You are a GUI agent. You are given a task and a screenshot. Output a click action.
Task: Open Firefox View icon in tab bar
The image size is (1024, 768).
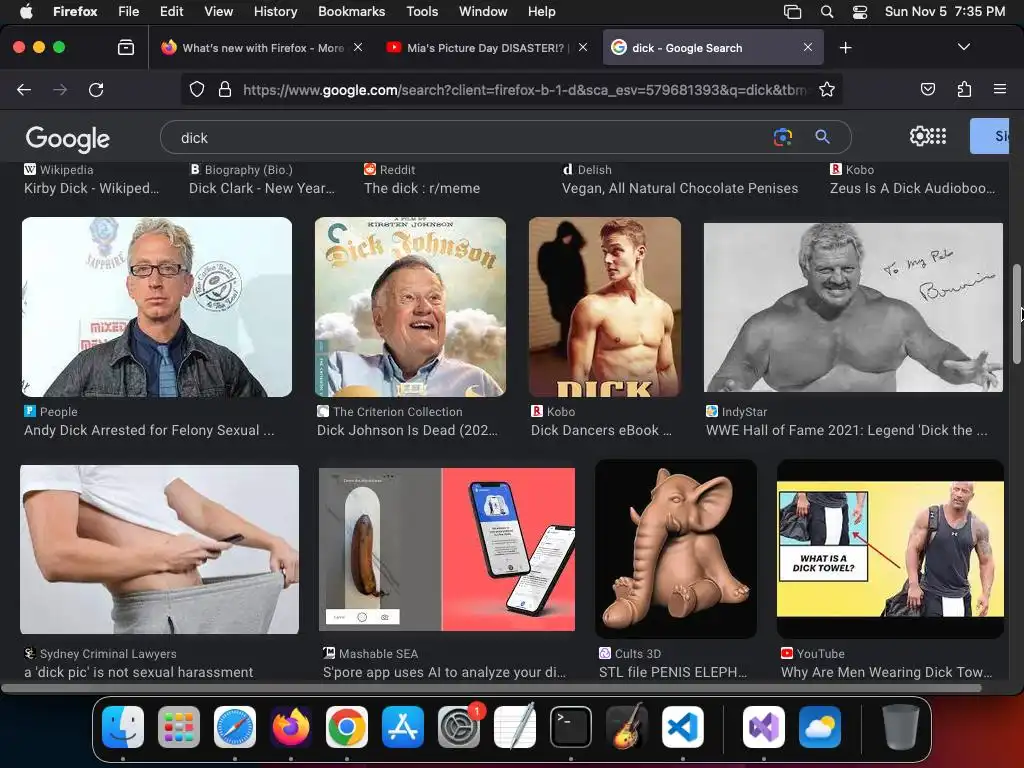coord(126,47)
